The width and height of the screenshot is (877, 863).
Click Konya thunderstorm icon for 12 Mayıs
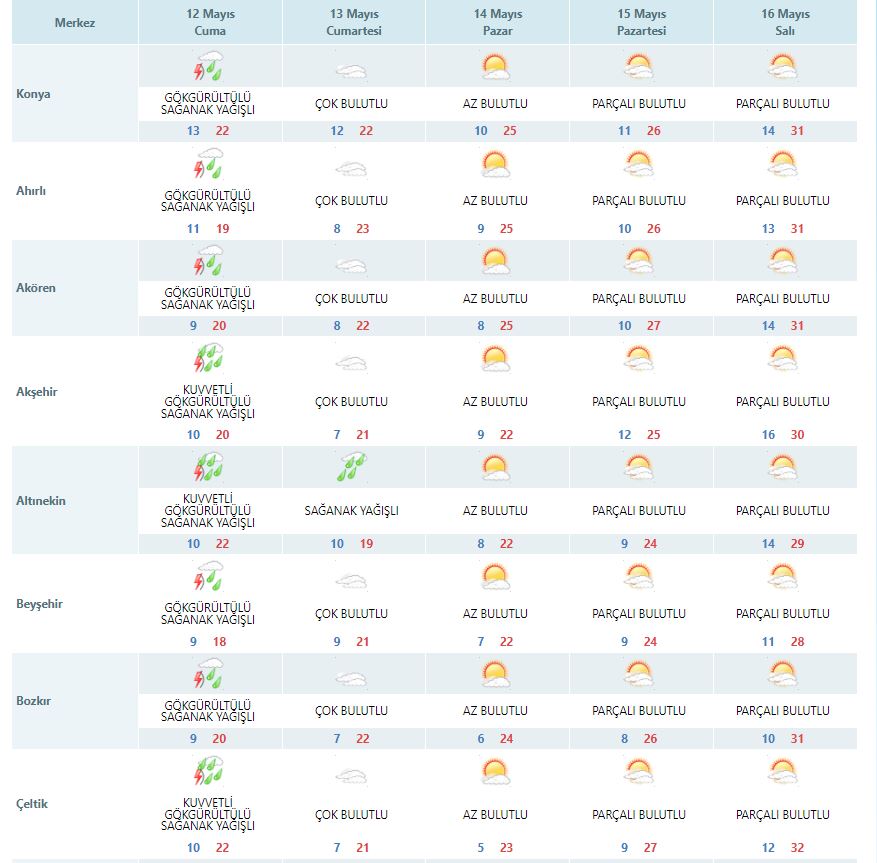pos(209,68)
